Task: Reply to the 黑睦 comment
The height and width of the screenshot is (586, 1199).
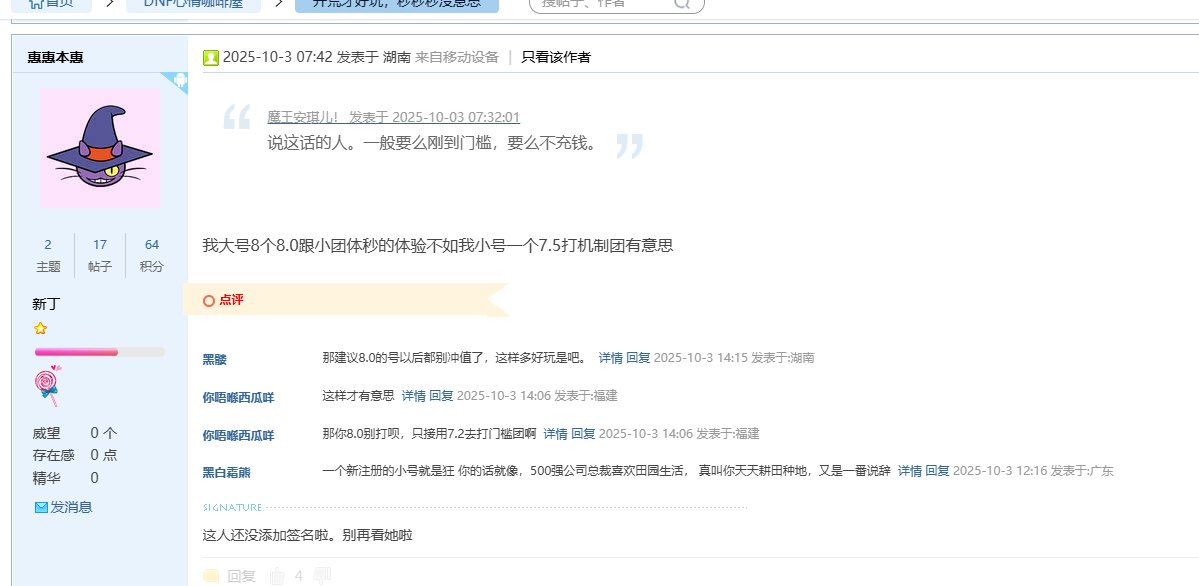Action: pyautogui.click(x=638, y=357)
